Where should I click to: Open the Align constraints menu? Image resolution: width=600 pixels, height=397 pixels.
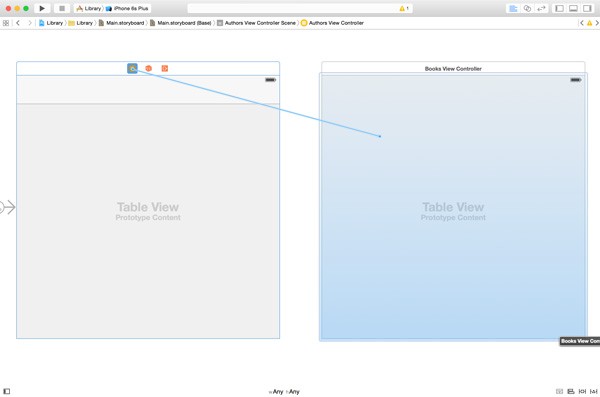[x=571, y=391]
